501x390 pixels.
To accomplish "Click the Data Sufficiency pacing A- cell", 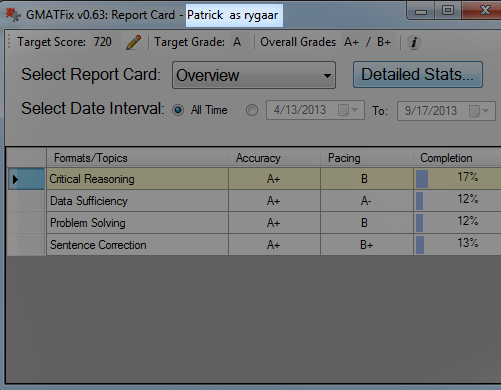I will tap(367, 201).
